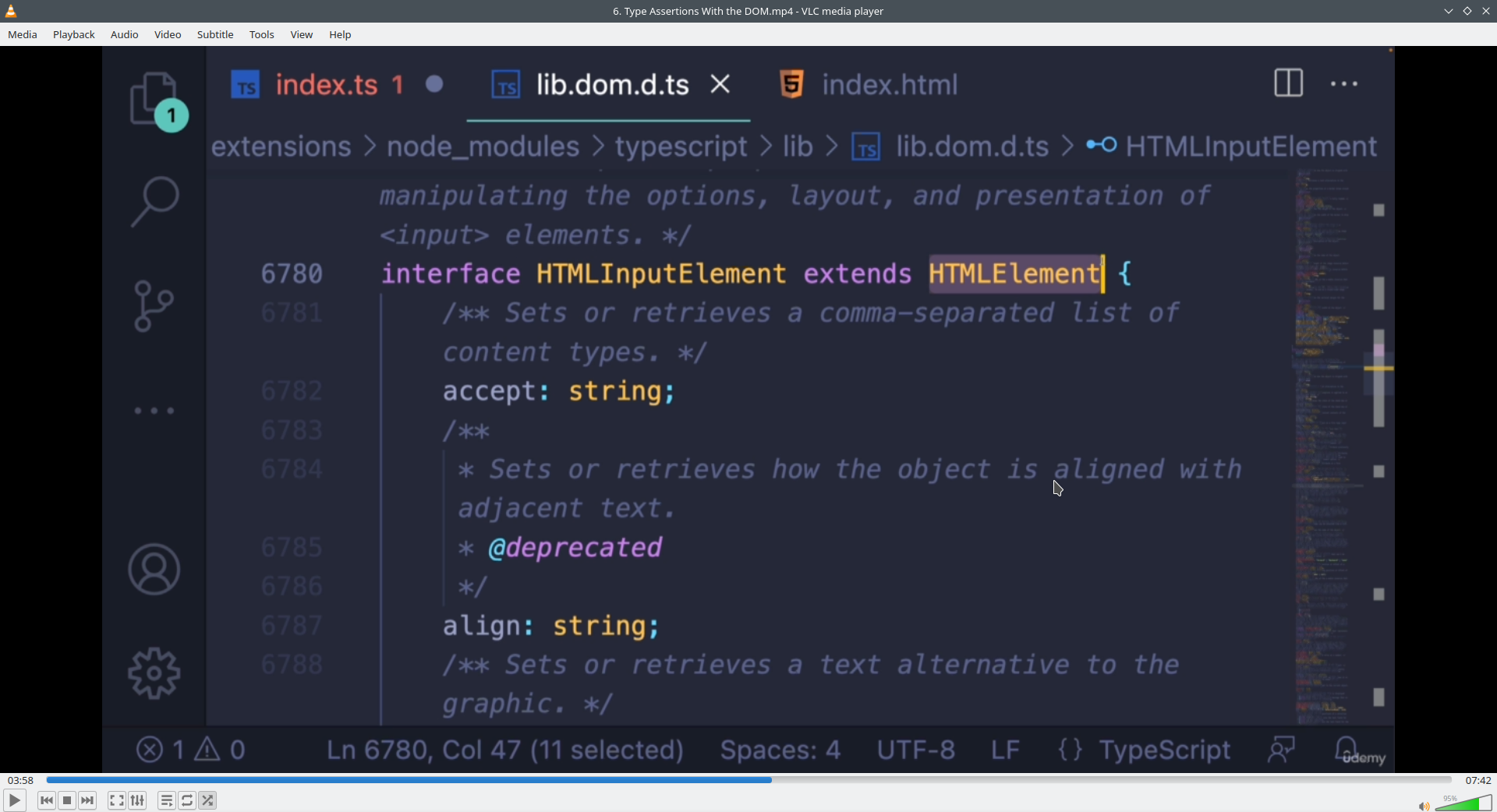Seek on the video progress bar
The width and height of the screenshot is (1497, 812).
pos(748,780)
